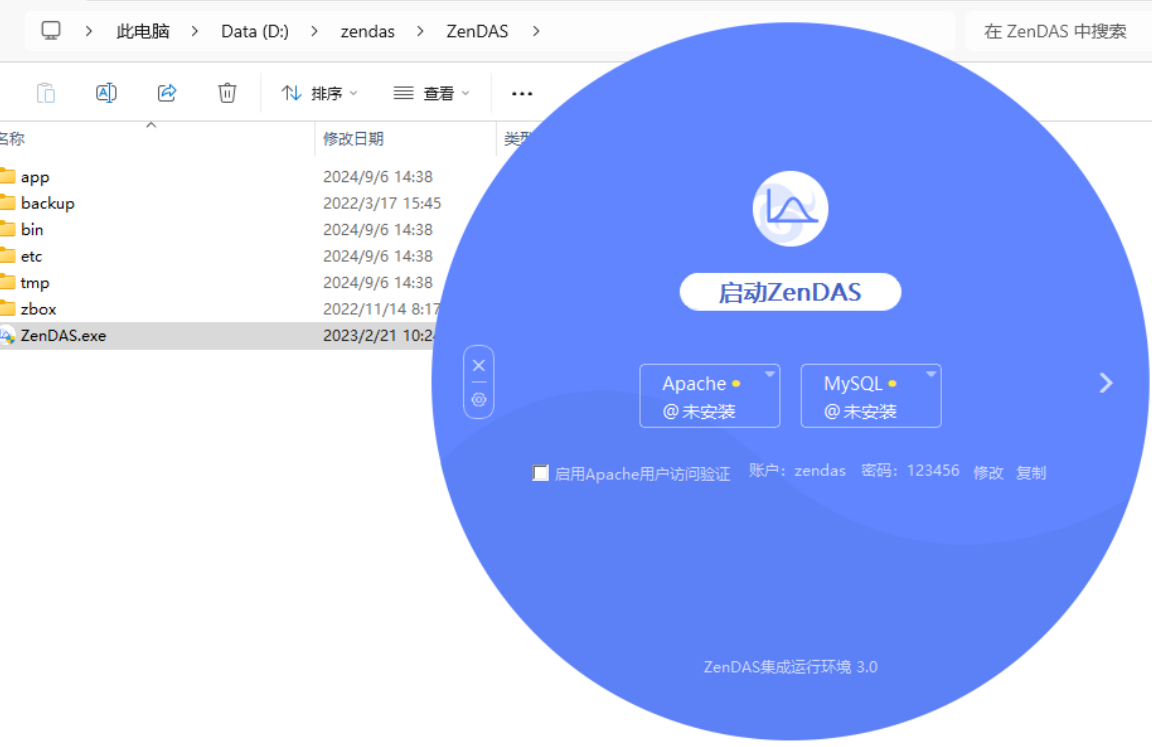
Task: Enable Apache user access verification checkbox
Action: tap(541, 473)
